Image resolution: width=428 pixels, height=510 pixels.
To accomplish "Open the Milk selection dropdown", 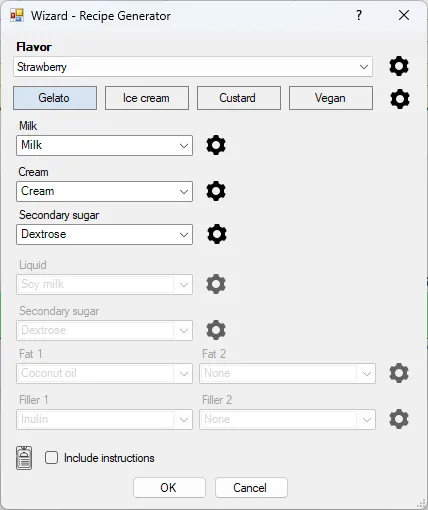I will coord(104,145).
